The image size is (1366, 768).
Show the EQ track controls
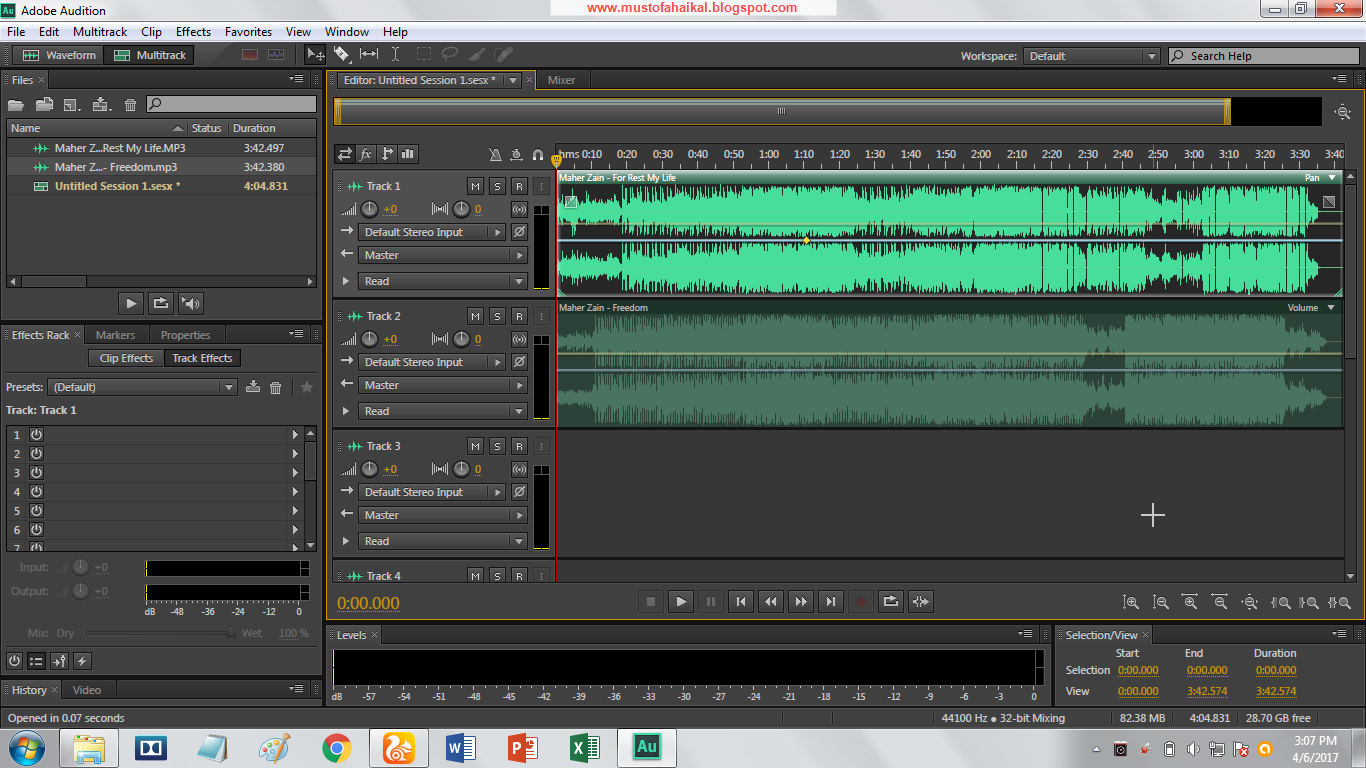[x=408, y=154]
